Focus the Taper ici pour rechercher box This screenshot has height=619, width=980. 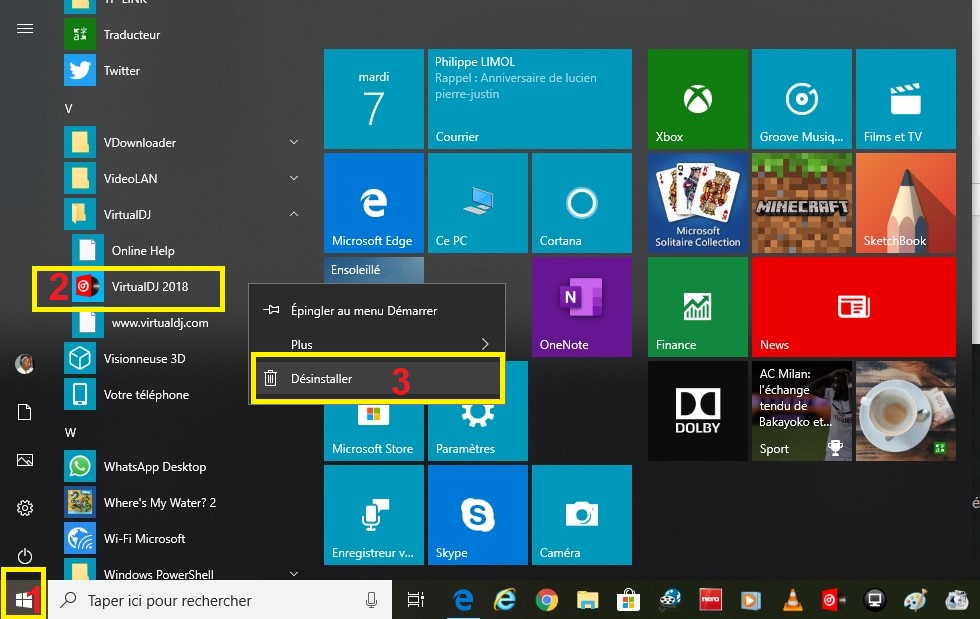[220, 600]
